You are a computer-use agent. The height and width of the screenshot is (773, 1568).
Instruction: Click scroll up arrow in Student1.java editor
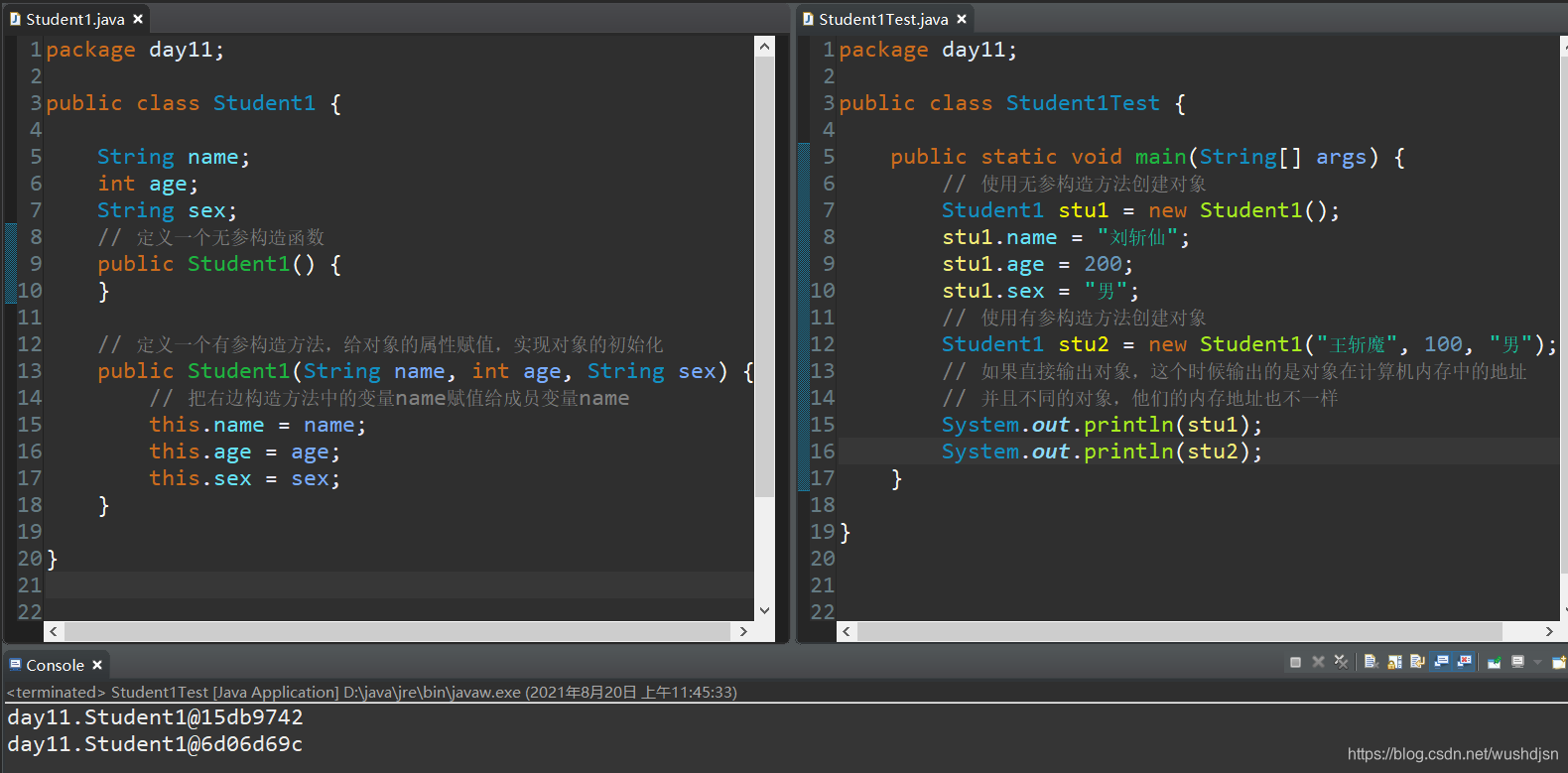tap(764, 46)
